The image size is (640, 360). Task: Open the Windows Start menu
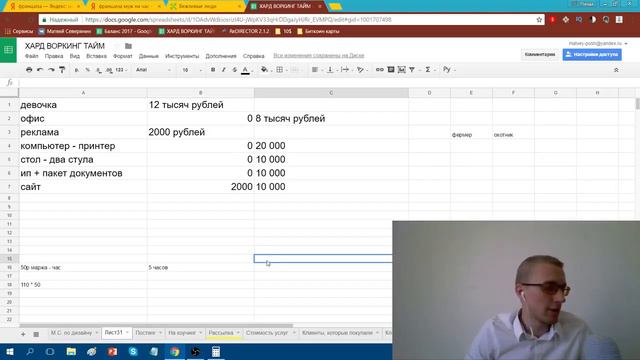point(9,352)
